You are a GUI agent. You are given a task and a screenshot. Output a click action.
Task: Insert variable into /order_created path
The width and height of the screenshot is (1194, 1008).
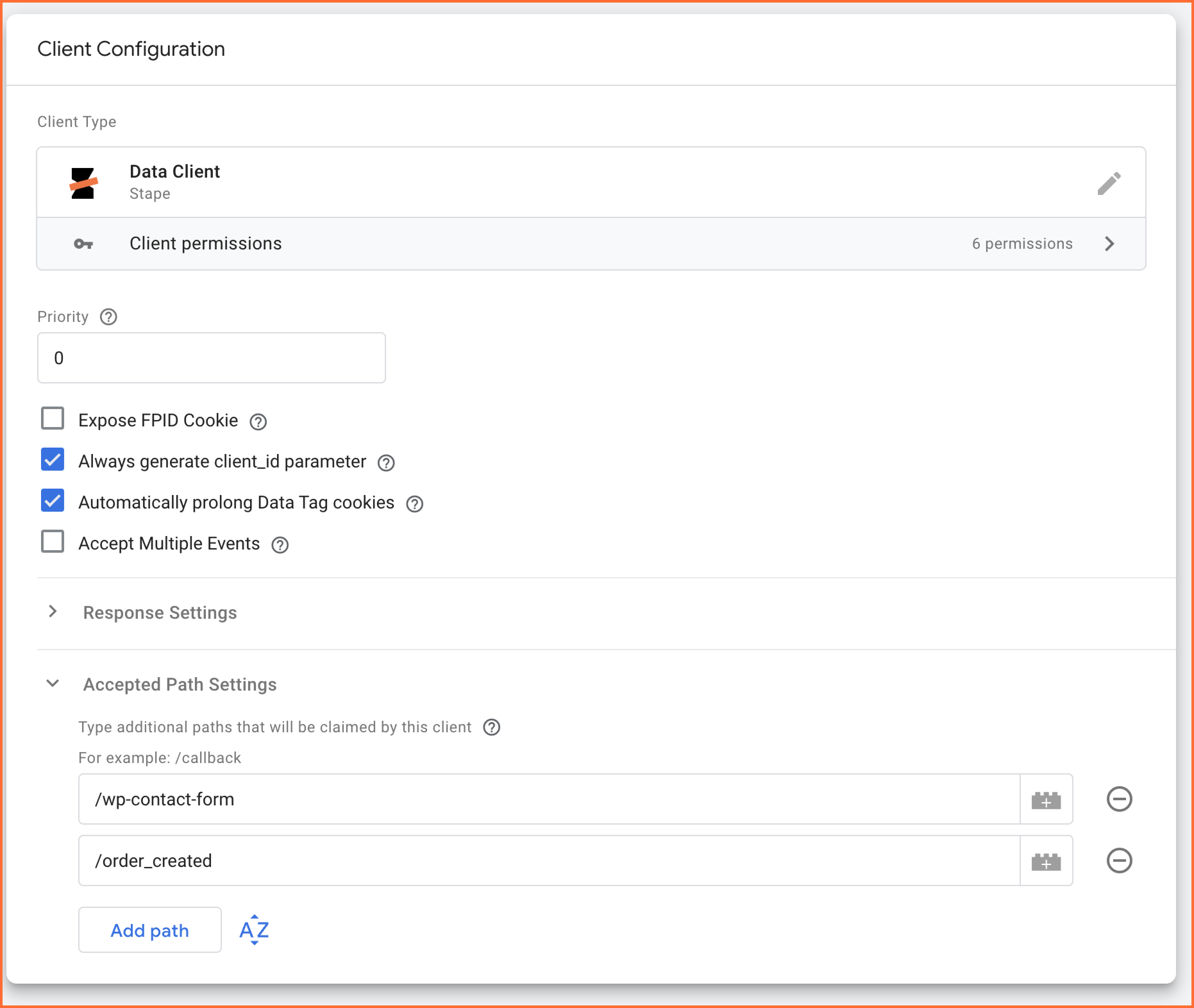pos(1046,861)
